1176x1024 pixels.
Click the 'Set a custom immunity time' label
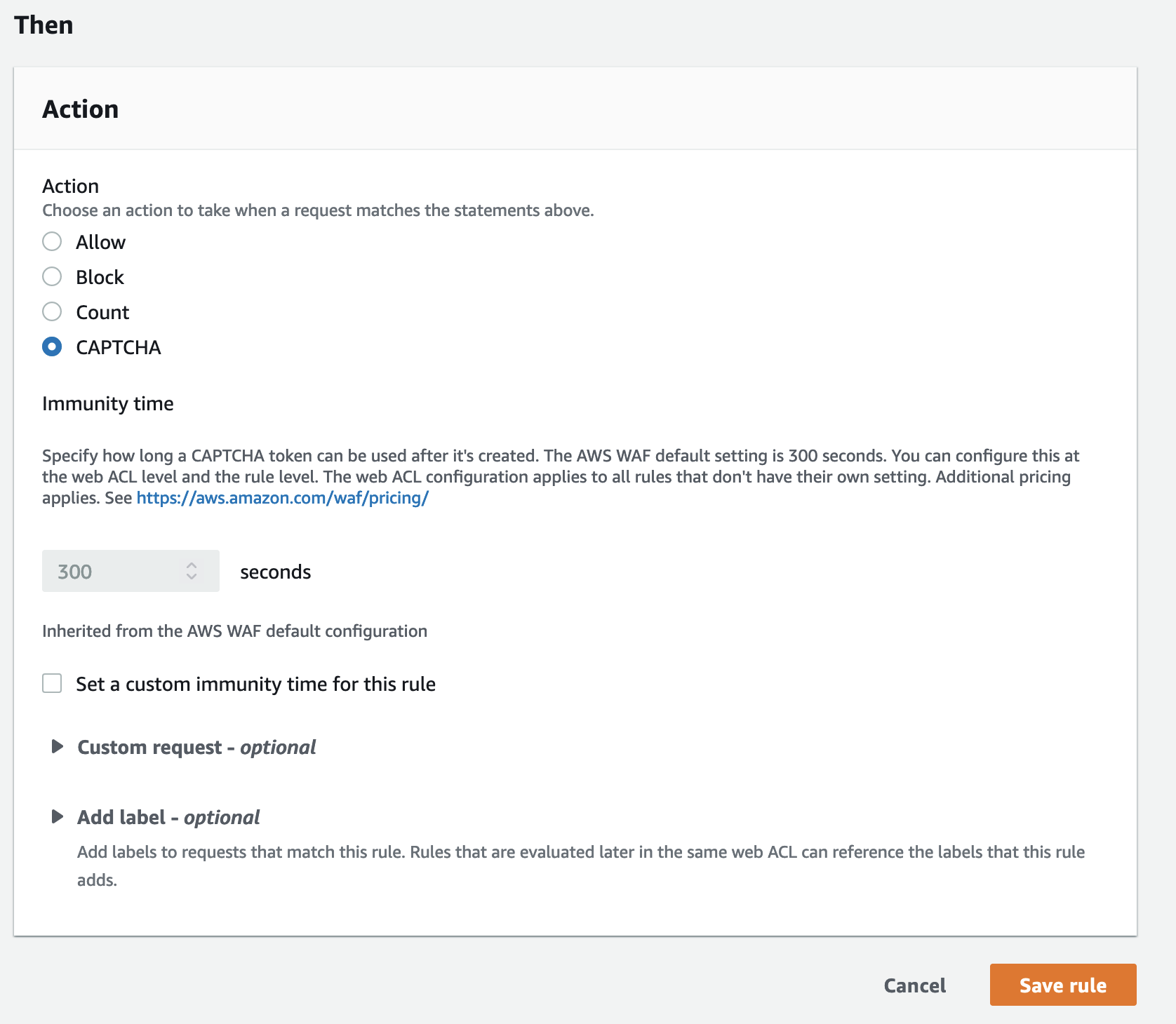(255, 684)
